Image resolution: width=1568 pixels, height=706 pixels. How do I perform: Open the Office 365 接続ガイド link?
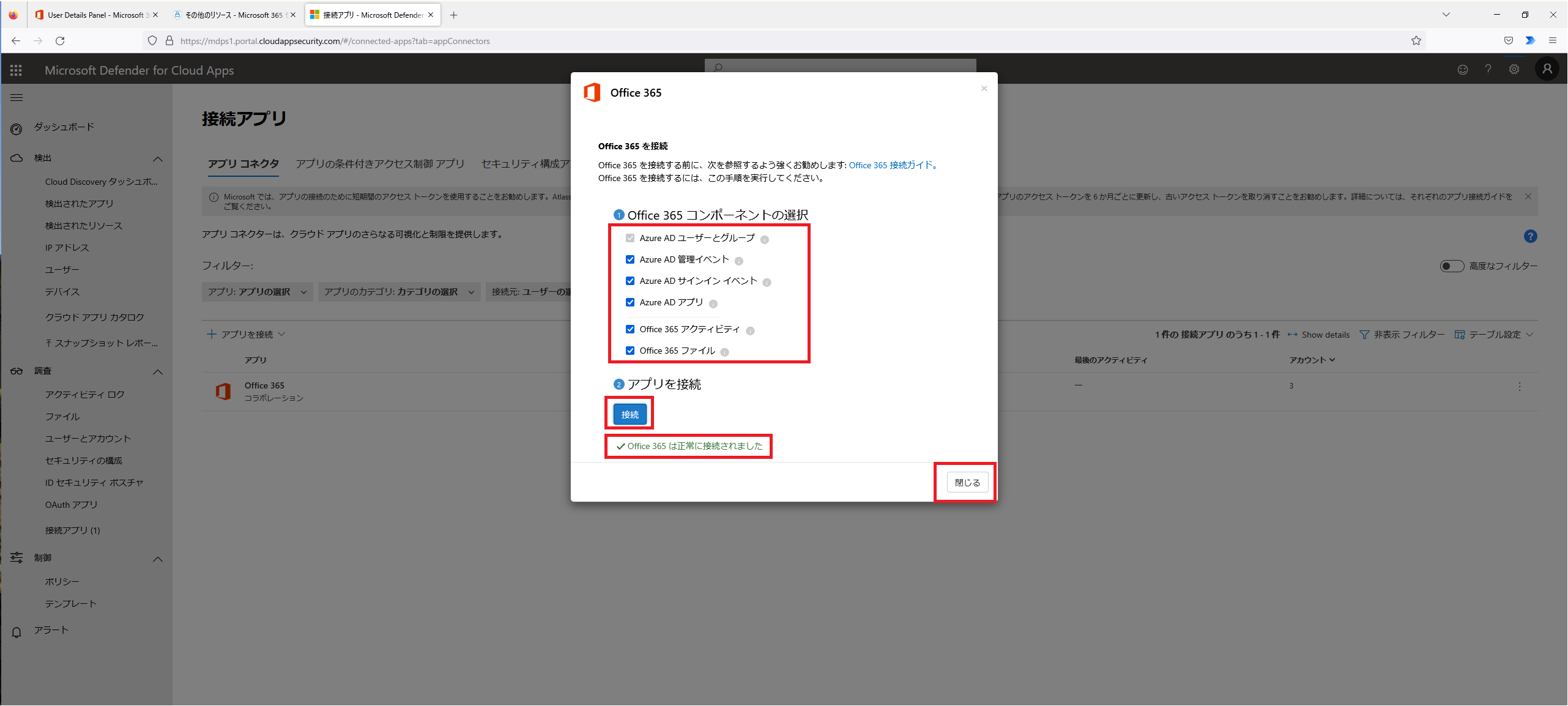pos(891,165)
